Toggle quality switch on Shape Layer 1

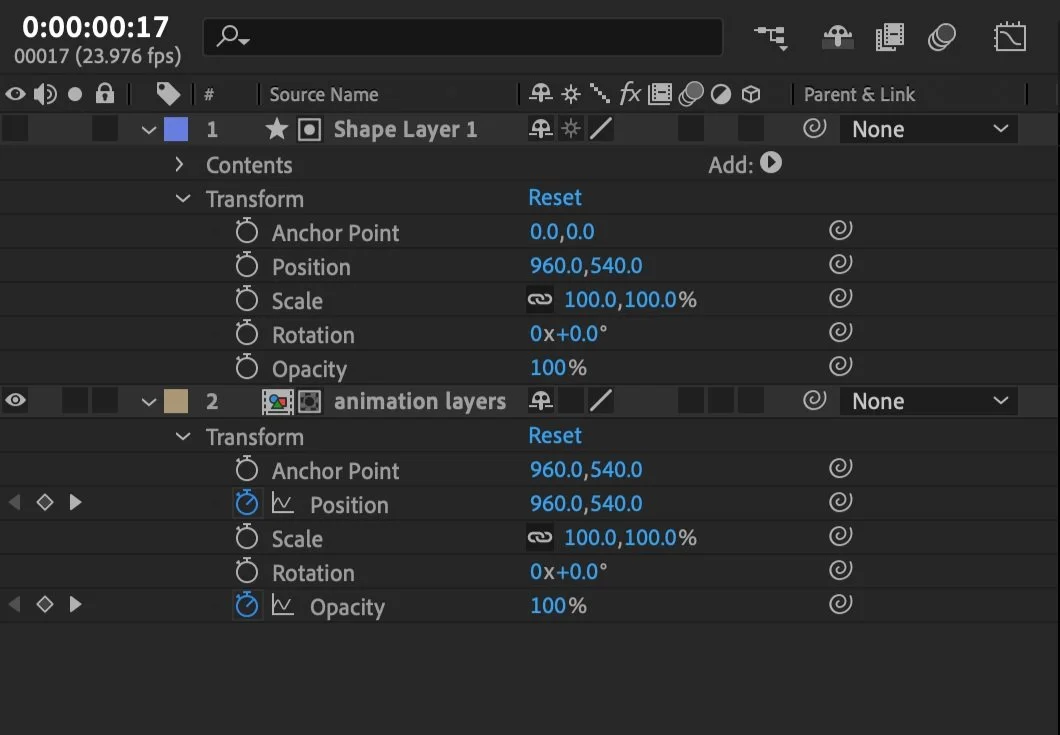[x=600, y=128]
